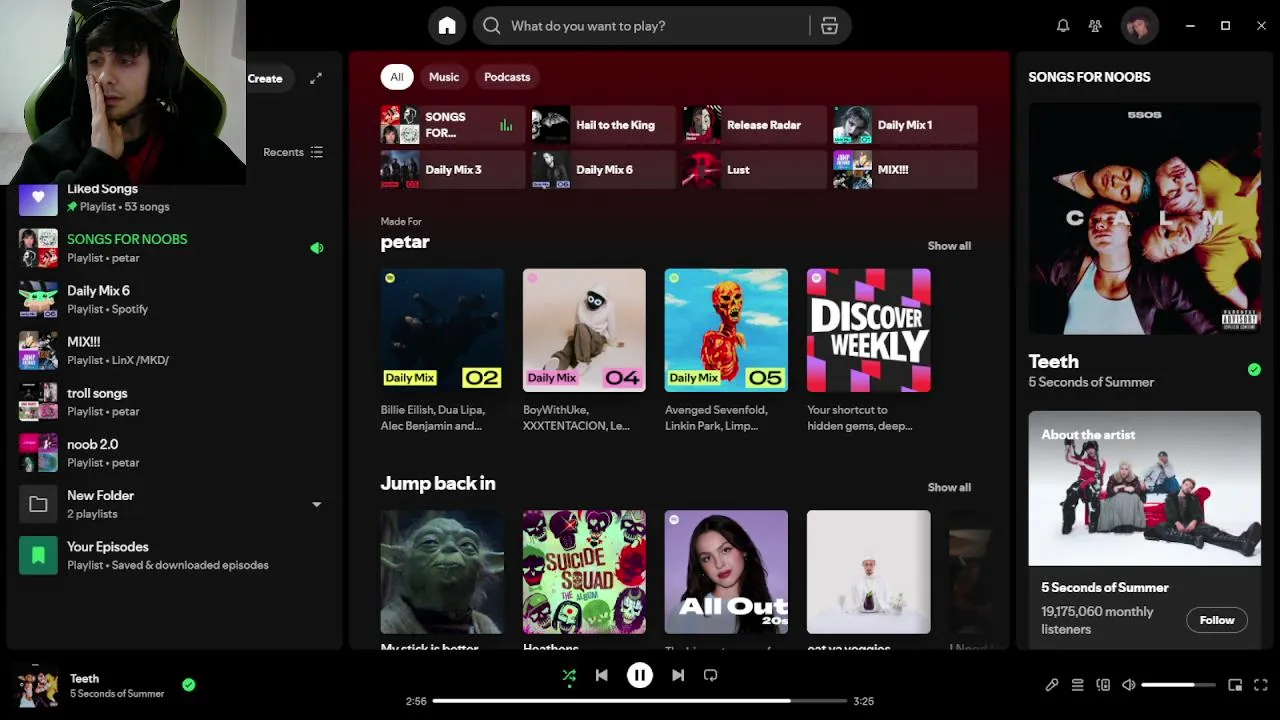This screenshot has width=1280, height=720.
Task: Open Daily Mix 1 shortcut
Action: click(x=904, y=125)
